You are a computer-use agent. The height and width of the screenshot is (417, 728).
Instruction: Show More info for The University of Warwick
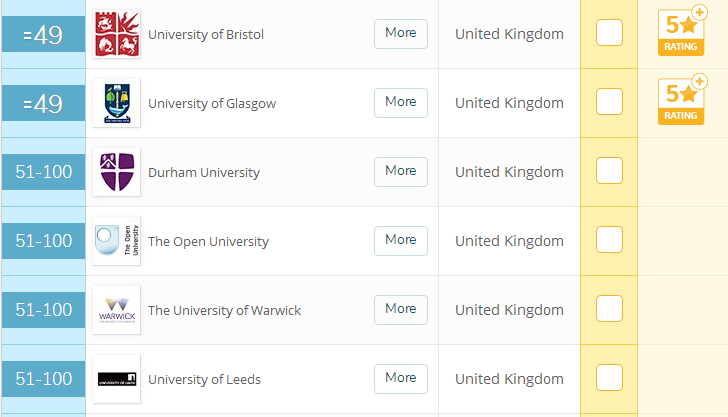400,309
